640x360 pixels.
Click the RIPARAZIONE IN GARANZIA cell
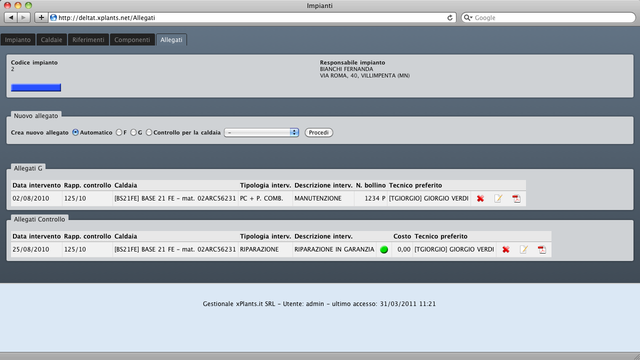334,249
